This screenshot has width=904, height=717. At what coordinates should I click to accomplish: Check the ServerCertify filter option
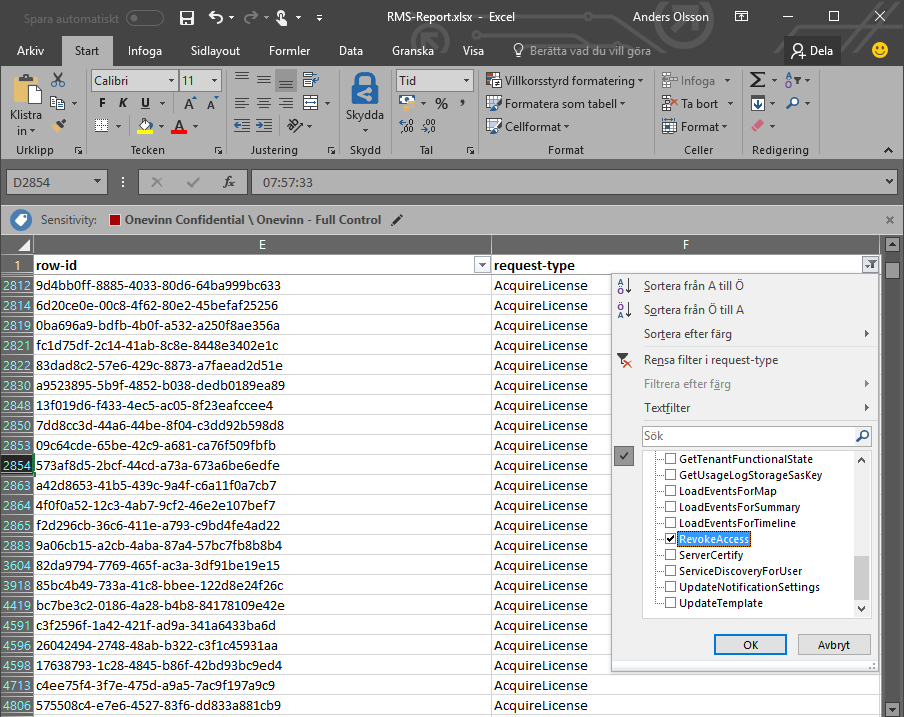click(x=671, y=555)
